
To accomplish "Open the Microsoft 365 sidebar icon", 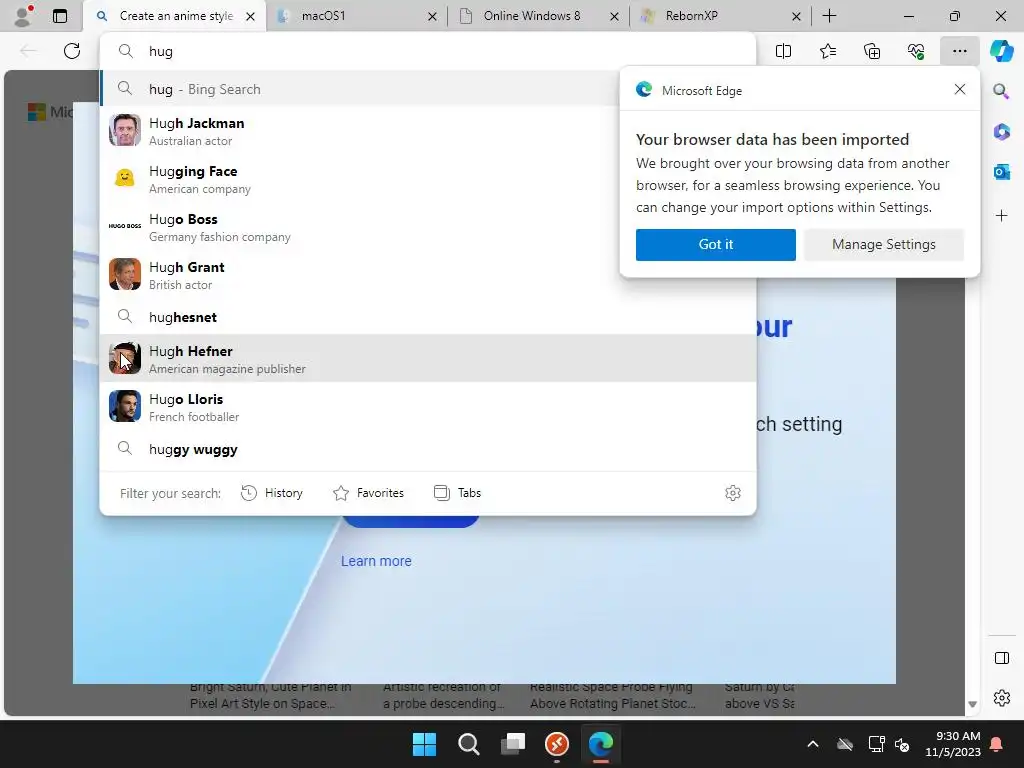I will (1001, 131).
